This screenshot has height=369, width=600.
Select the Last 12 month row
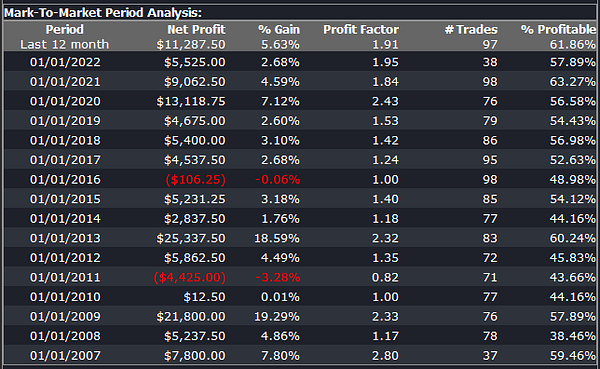pos(300,44)
